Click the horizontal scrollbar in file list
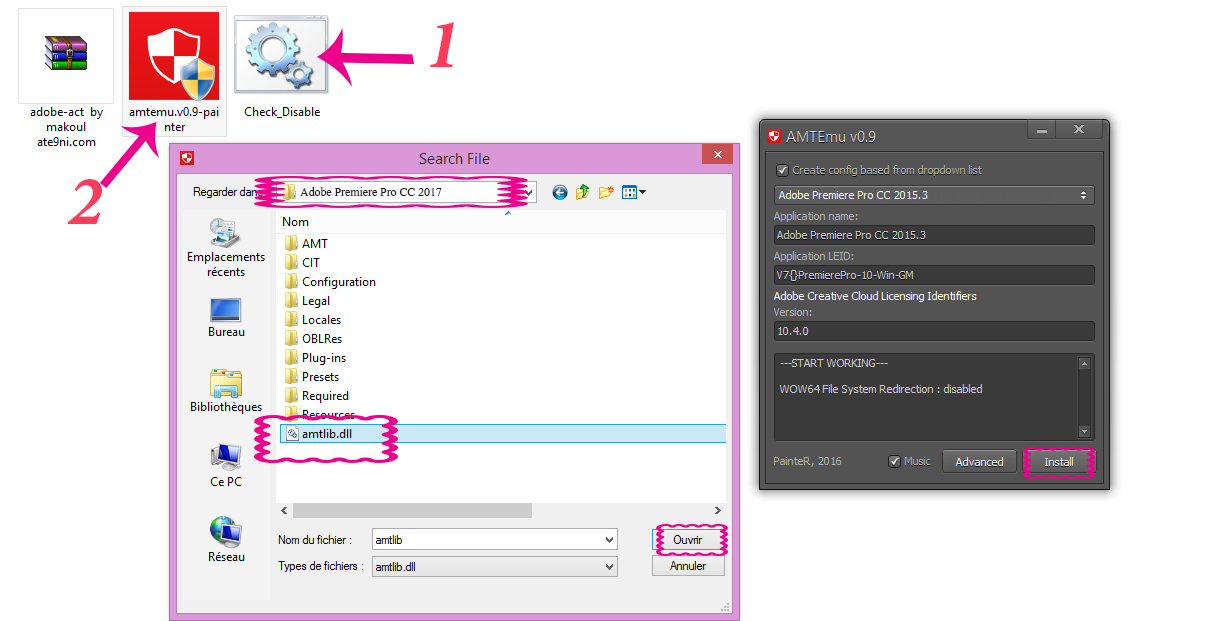1205x621 pixels. point(412,510)
